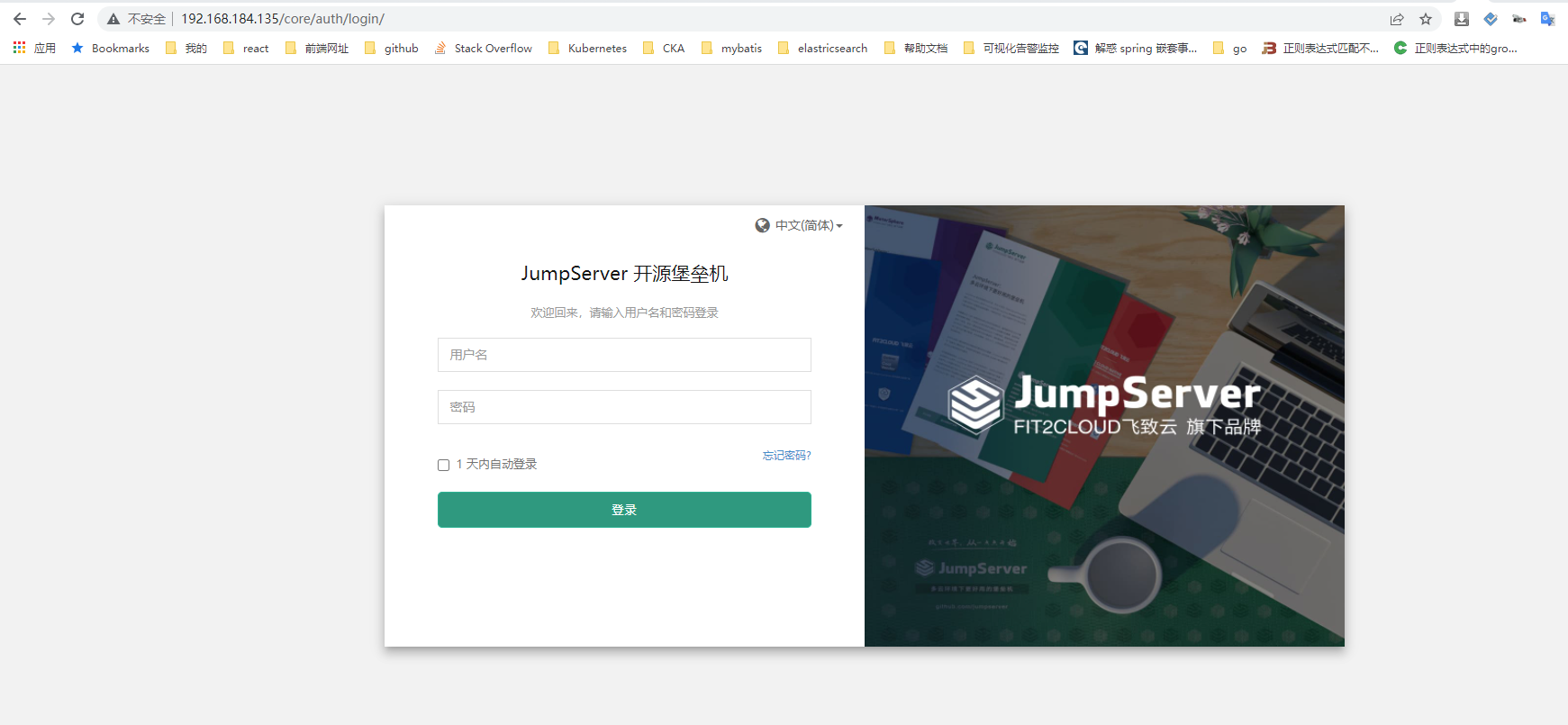This screenshot has height=725, width=1568.
Task: Open the mybatis bookmark folder
Action: pyautogui.click(x=732, y=48)
